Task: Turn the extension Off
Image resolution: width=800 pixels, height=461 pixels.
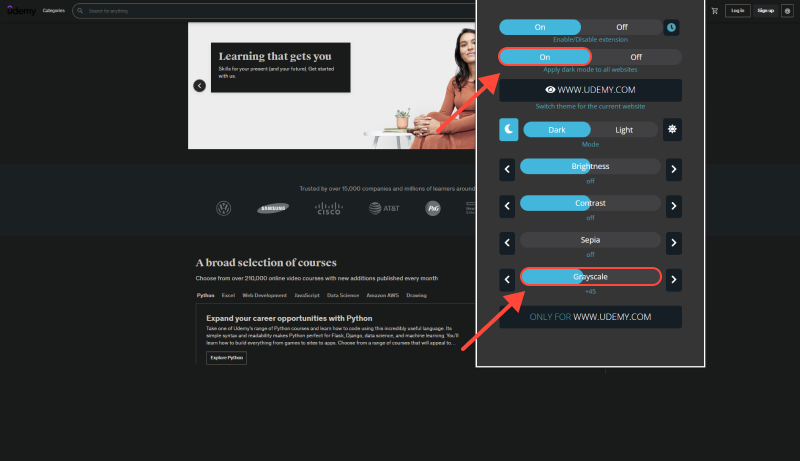Action: [x=621, y=27]
